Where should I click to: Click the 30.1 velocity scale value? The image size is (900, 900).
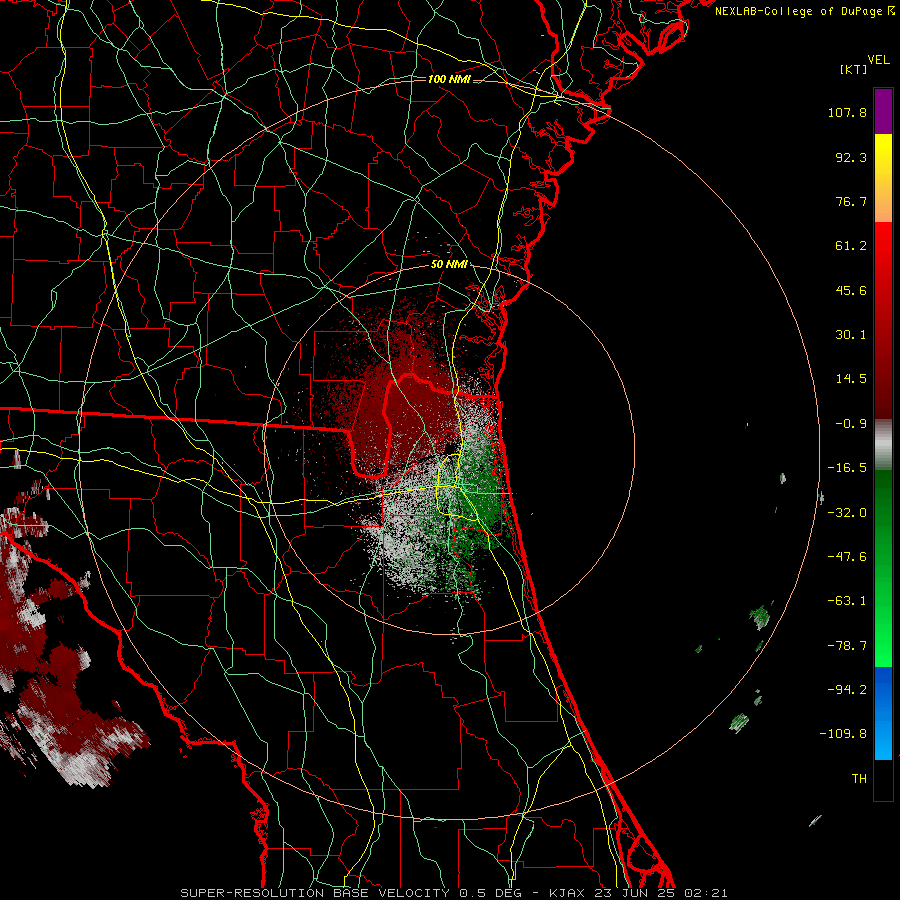pos(851,335)
